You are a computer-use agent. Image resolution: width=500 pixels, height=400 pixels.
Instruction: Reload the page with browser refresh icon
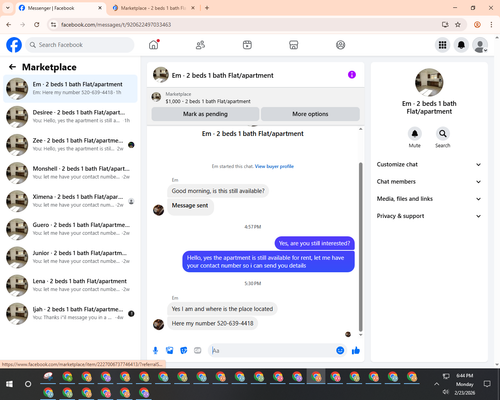[37, 24]
